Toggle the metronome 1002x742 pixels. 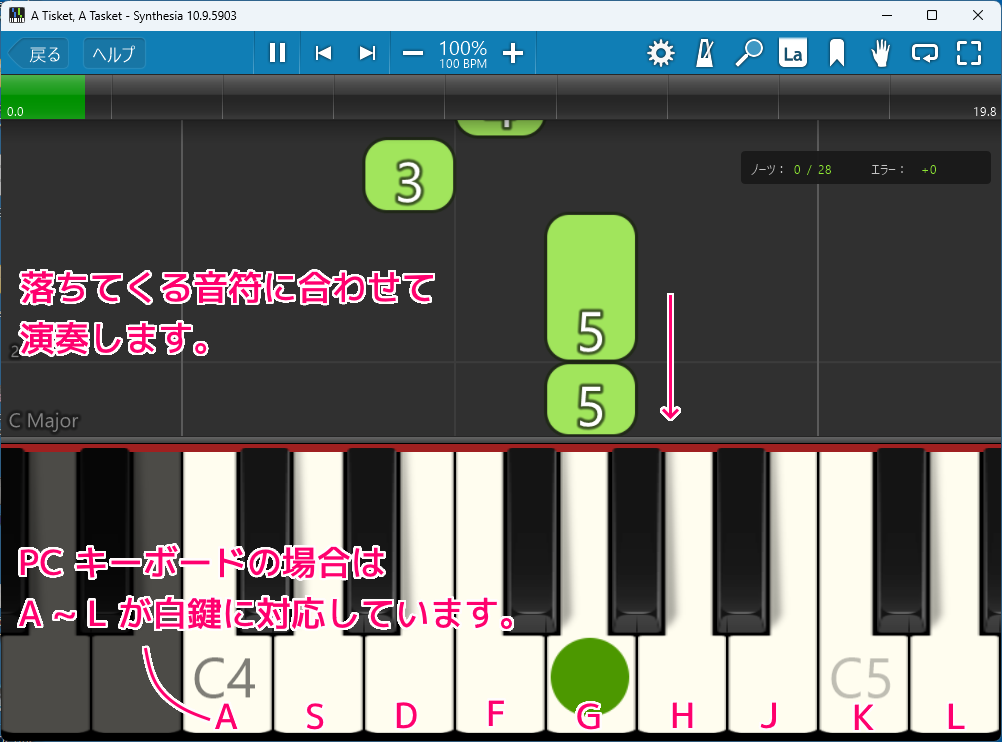pyautogui.click(x=705, y=54)
